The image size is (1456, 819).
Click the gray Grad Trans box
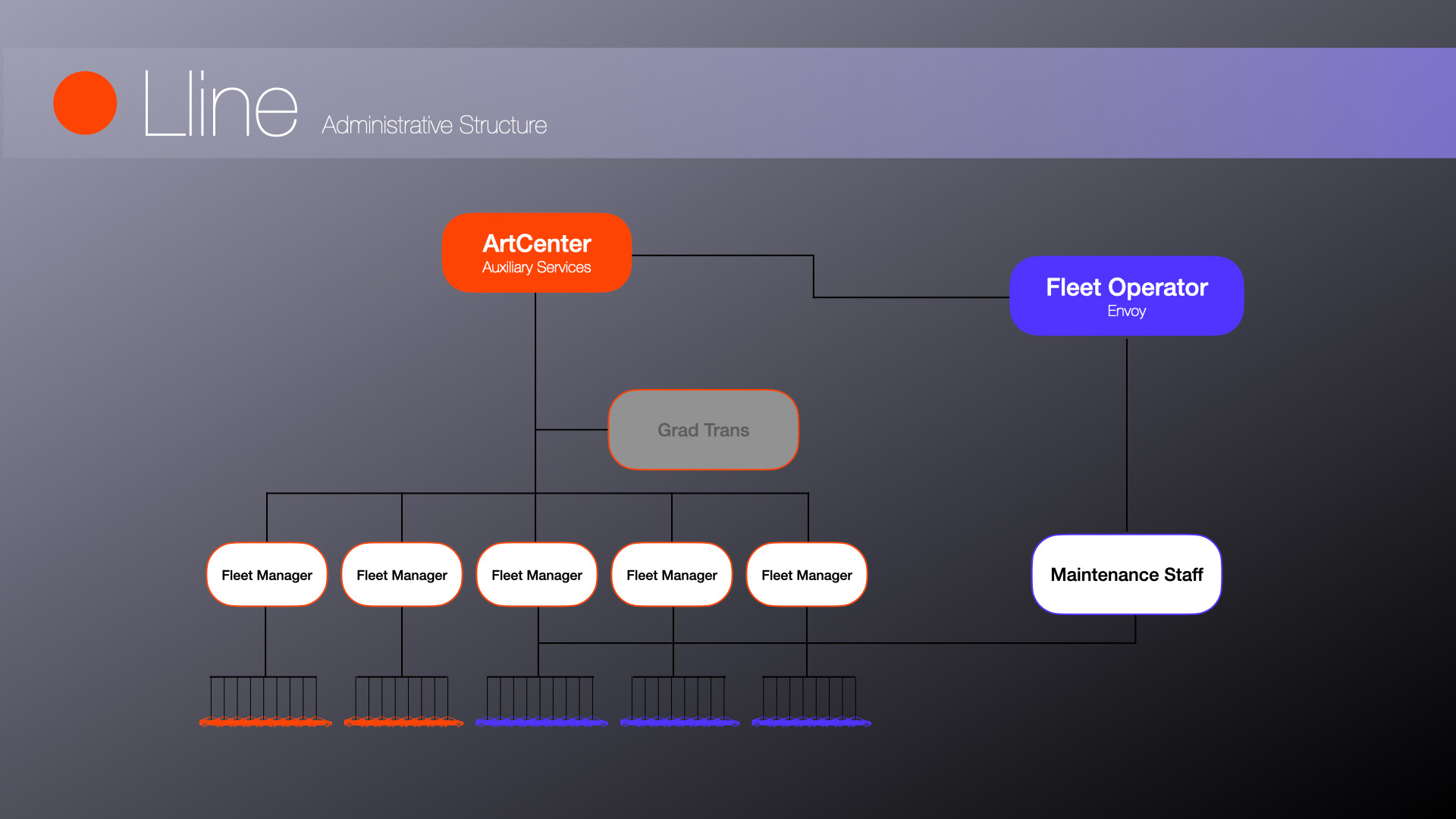click(x=703, y=430)
